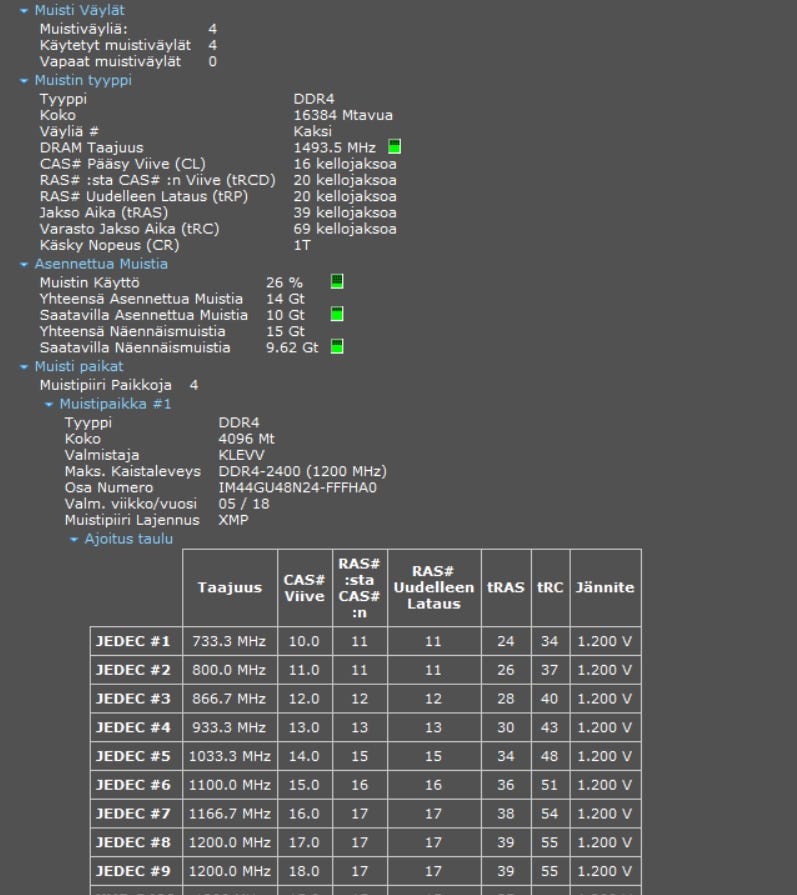Click the DDR4-2400 (1200 MHz) value
Image resolution: width=797 pixels, height=895 pixels.
(303, 471)
